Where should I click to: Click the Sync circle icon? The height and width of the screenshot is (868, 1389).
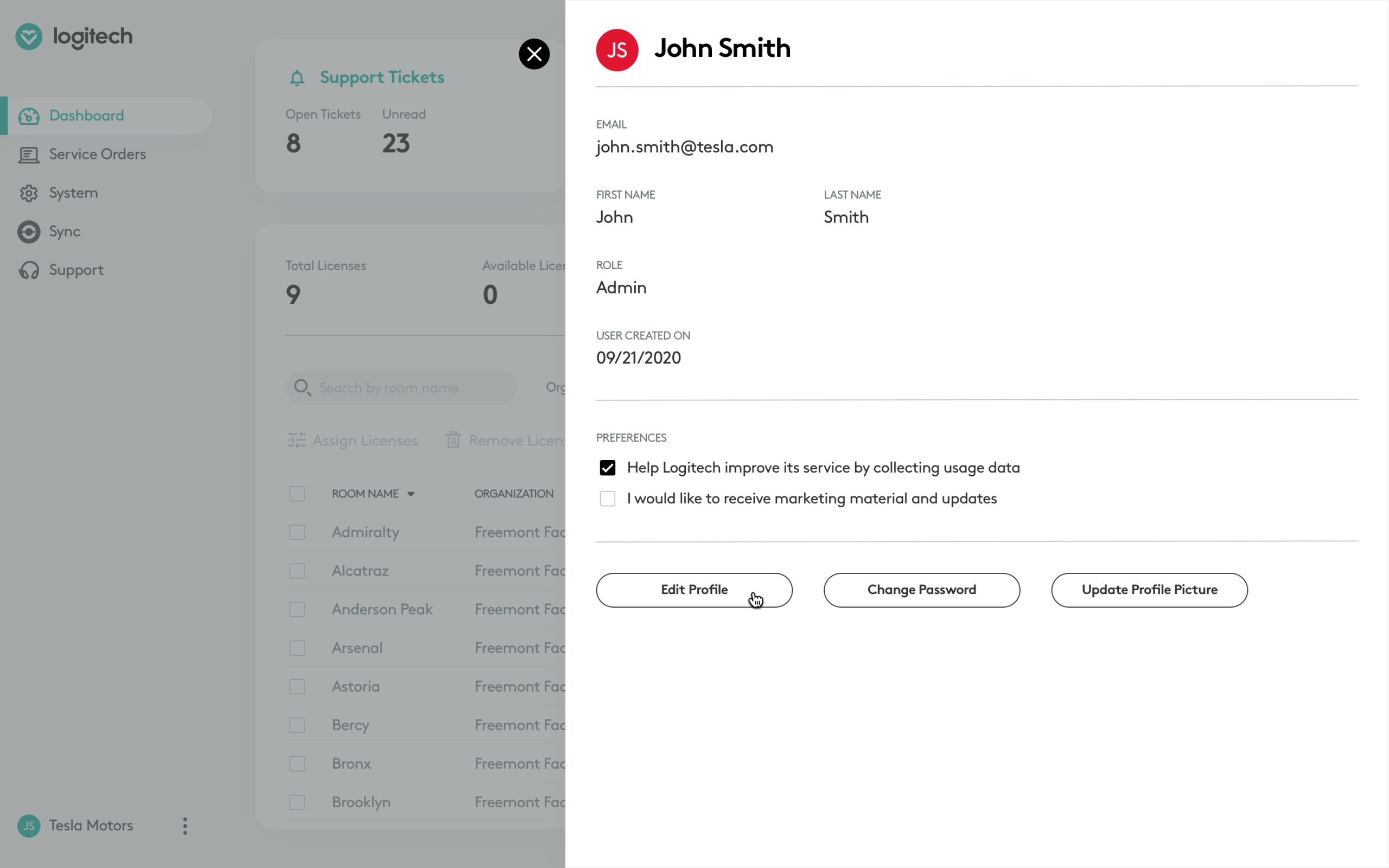click(x=29, y=231)
